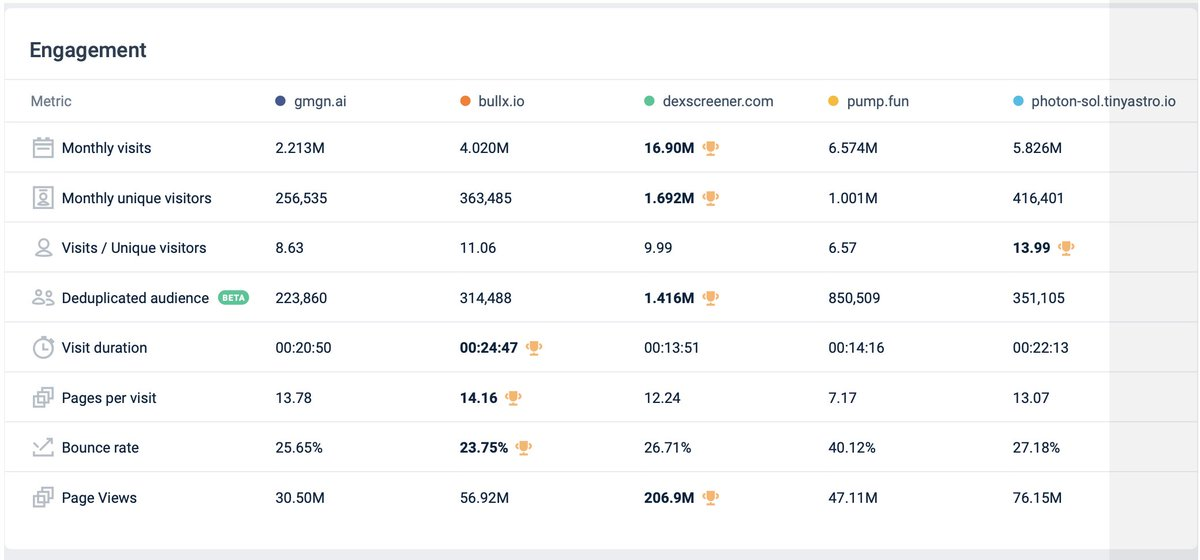1200x560 pixels.
Task: Click the bullx.io orange color dot
Action: tap(465, 101)
